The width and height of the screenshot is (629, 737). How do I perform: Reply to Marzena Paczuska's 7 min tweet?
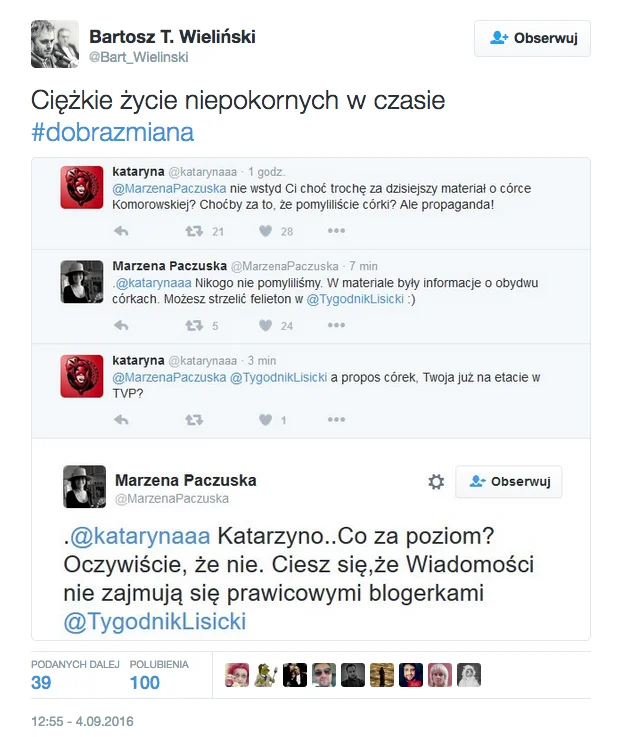[121, 325]
